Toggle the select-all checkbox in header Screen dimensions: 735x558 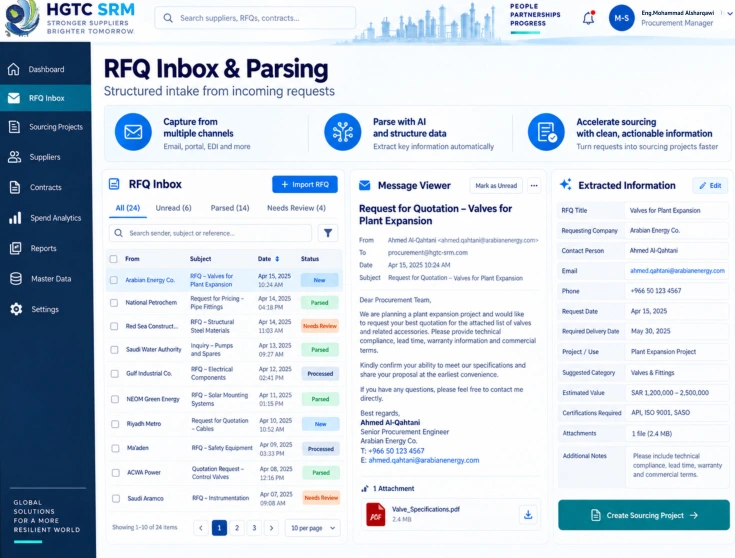(113, 259)
